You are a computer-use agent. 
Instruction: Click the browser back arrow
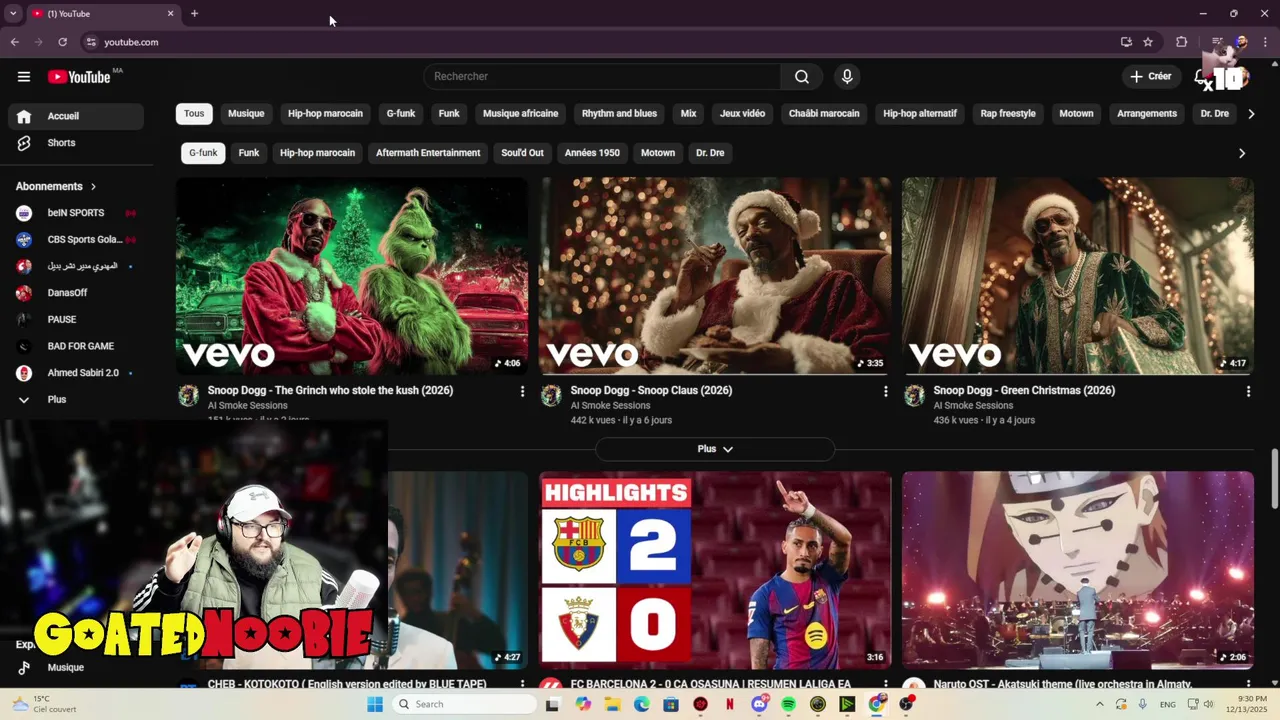point(14,42)
